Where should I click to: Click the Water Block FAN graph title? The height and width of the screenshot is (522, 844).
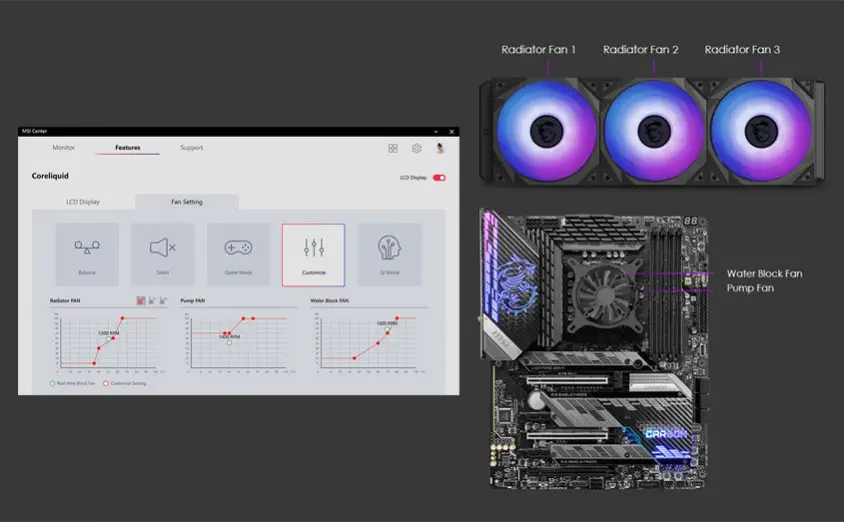[329, 300]
